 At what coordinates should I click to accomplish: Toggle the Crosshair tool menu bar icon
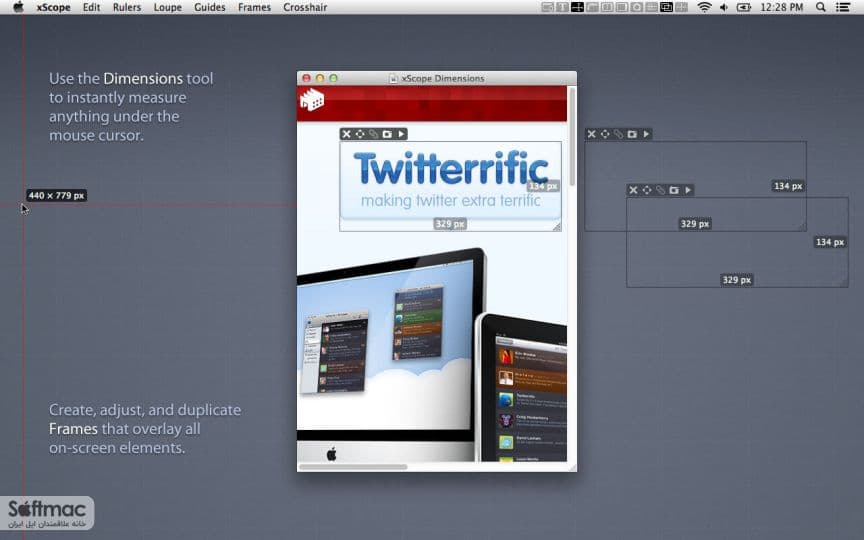(682, 7)
